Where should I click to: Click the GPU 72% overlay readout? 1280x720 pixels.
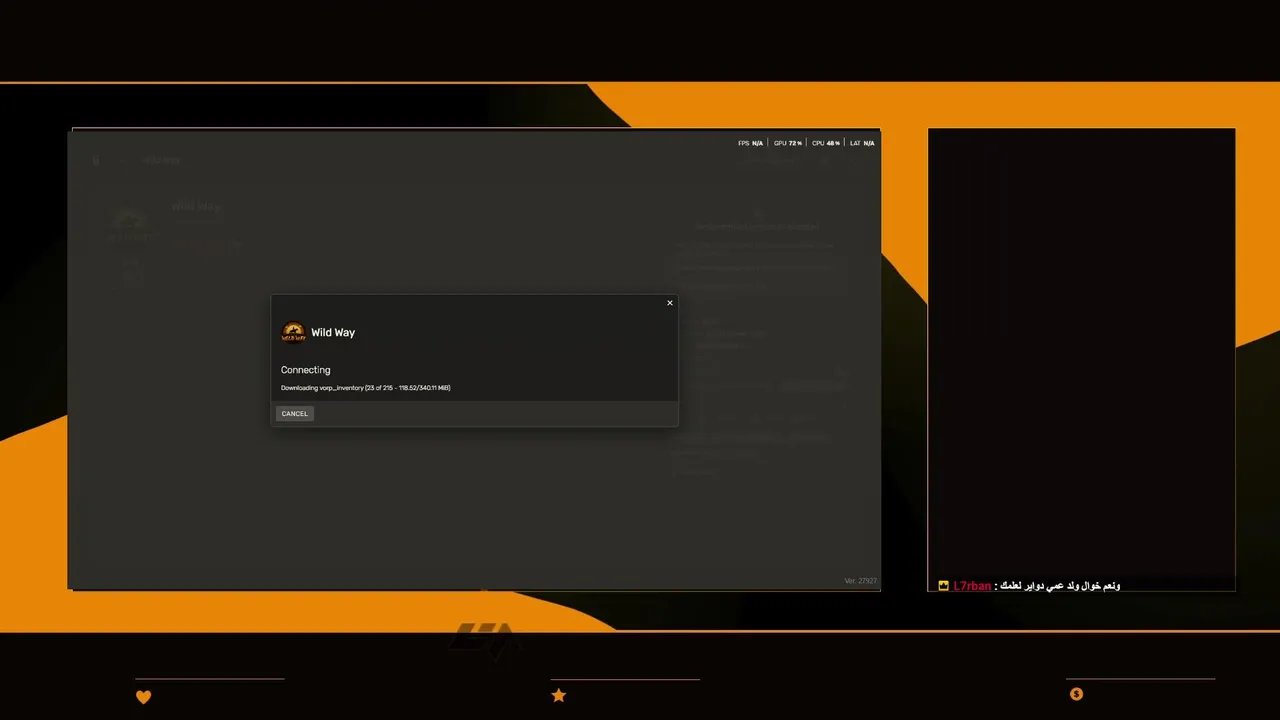(x=788, y=143)
